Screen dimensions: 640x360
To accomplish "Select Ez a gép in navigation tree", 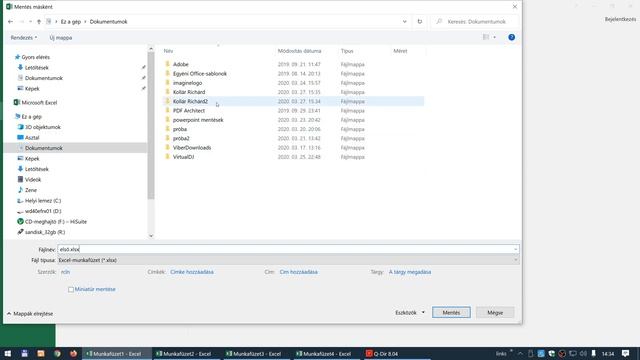I will (31, 117).
